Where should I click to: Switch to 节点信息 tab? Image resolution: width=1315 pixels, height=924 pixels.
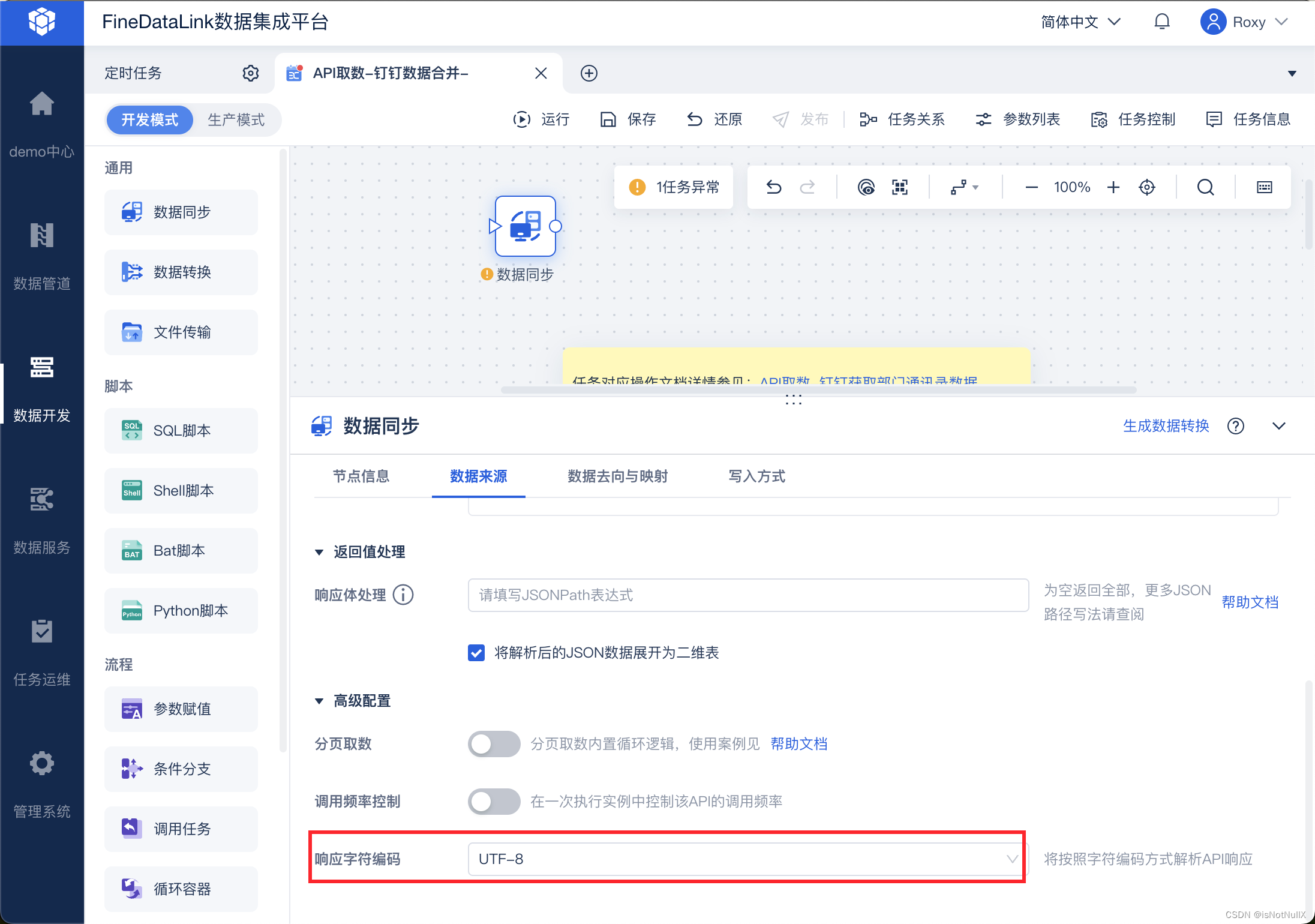coord(361,476)
